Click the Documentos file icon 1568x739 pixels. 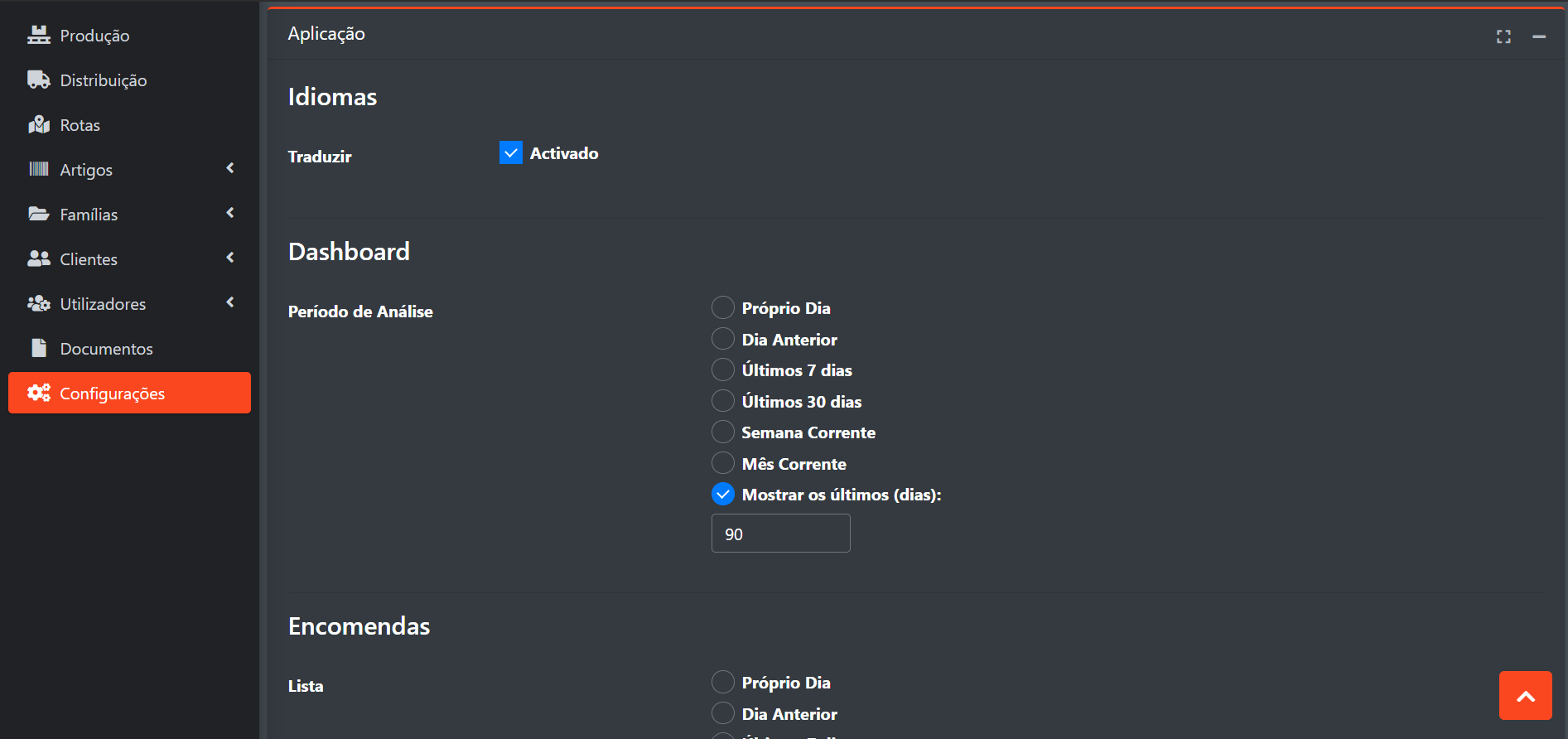pyautogui.click(x=38, y=348)
